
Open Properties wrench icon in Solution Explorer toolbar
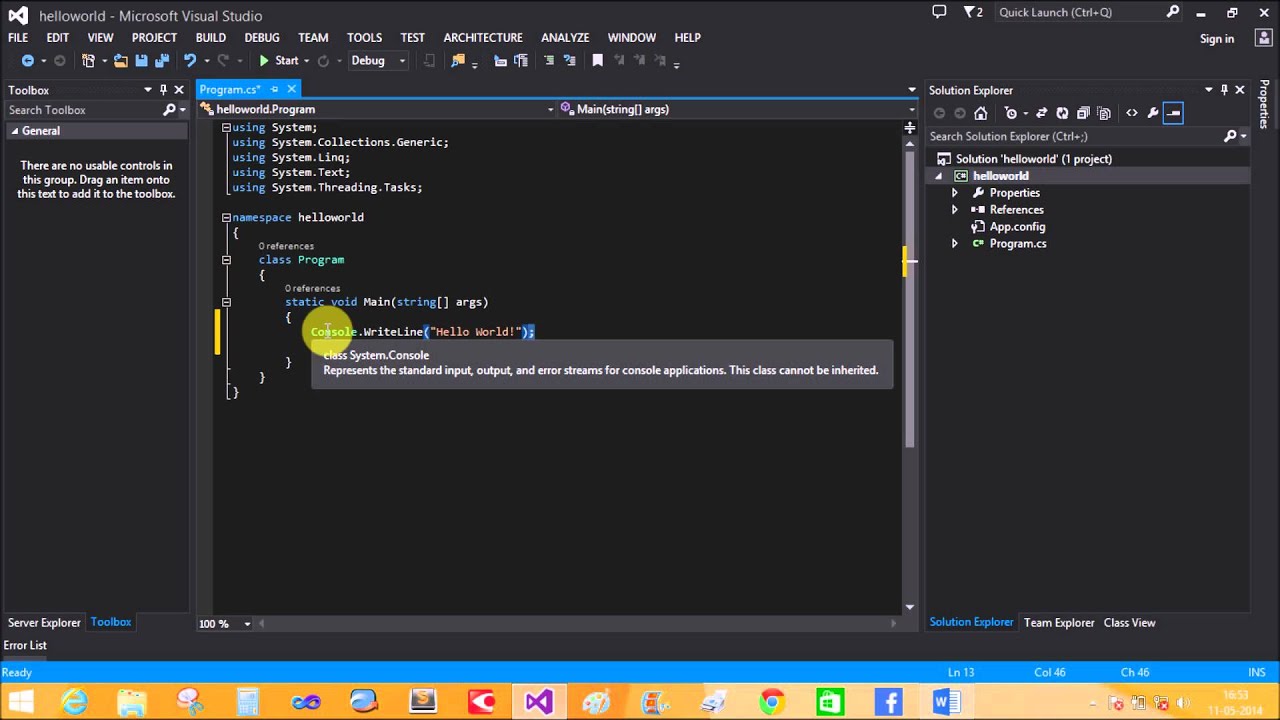coord(1152,113)
